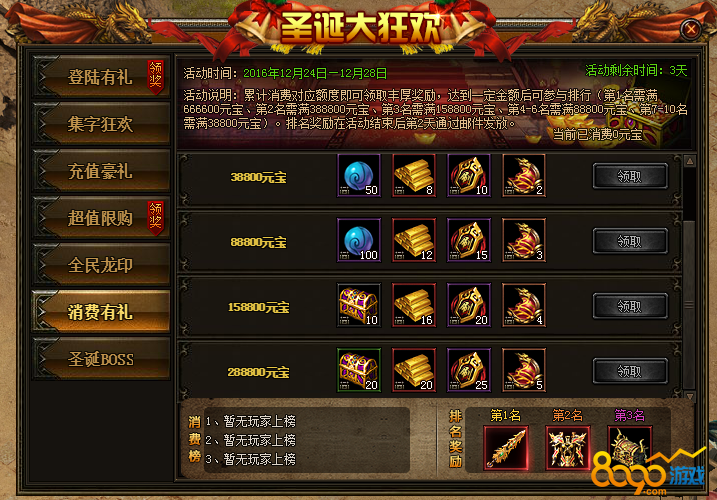View the first place sword reward
Viewport: 717px width, 500px height.
click(x=506, y=448)
